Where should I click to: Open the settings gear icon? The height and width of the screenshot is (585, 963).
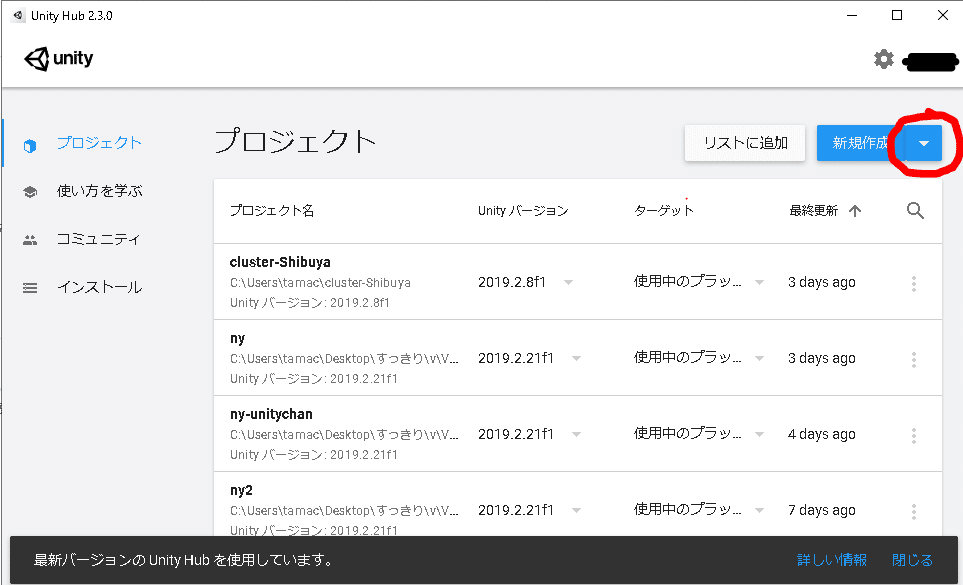pyautogui.click(x=884, y=60)
